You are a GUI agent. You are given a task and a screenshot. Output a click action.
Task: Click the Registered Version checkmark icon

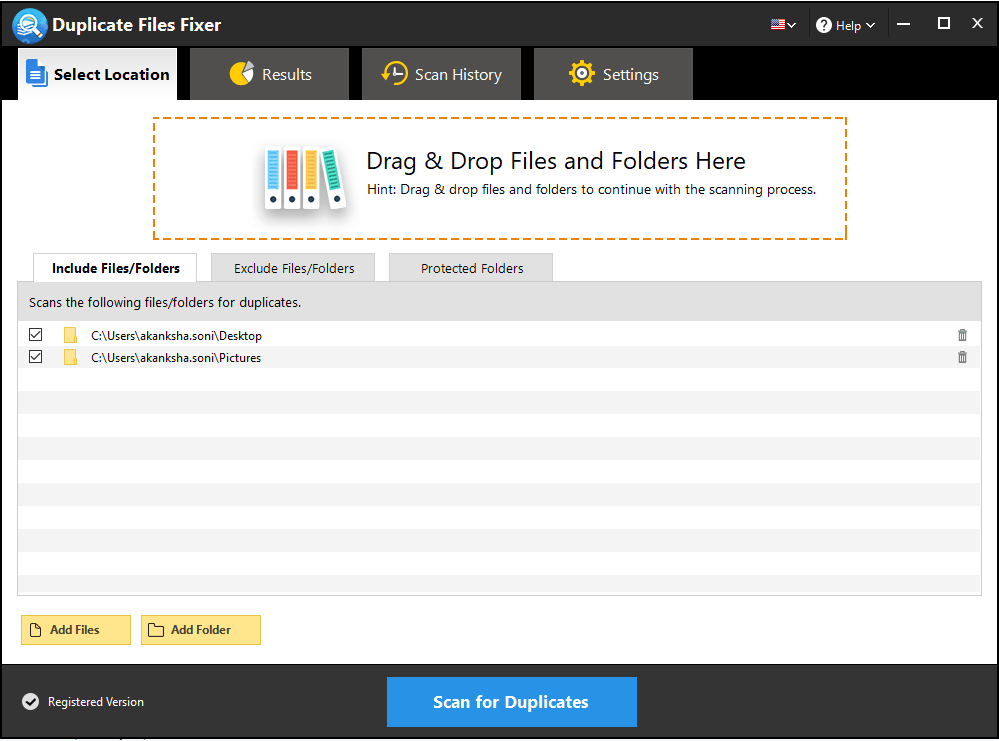pyautogui.click(x=31, y=701)
